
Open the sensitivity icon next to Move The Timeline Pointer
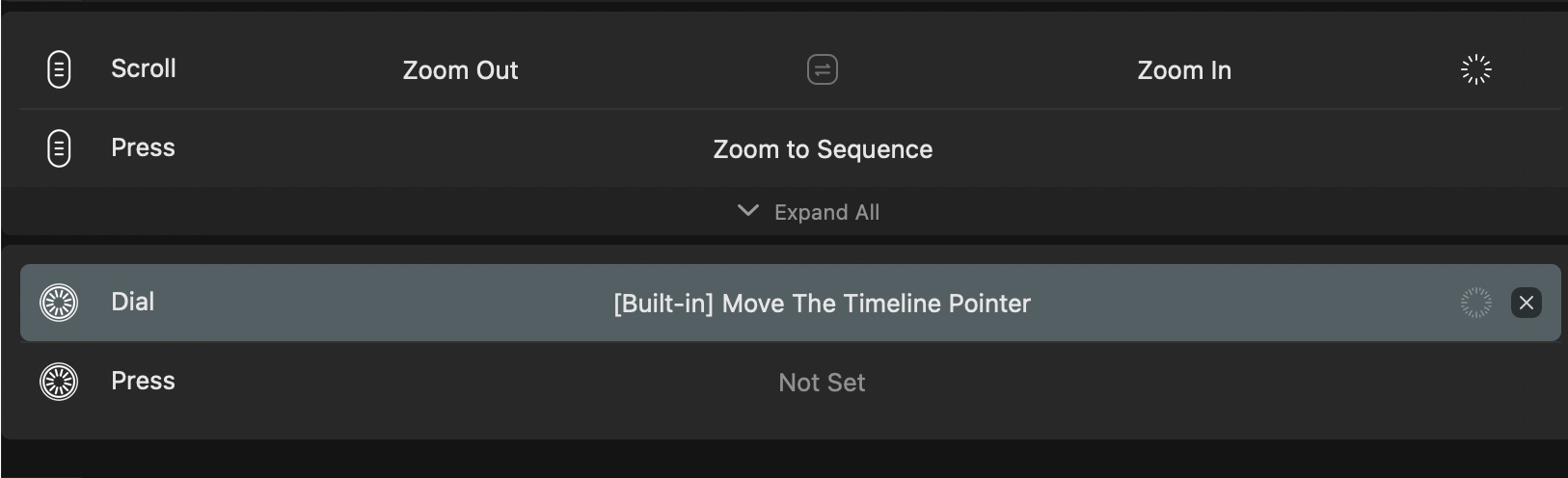pyautogui.click(x=1476, y=303)
